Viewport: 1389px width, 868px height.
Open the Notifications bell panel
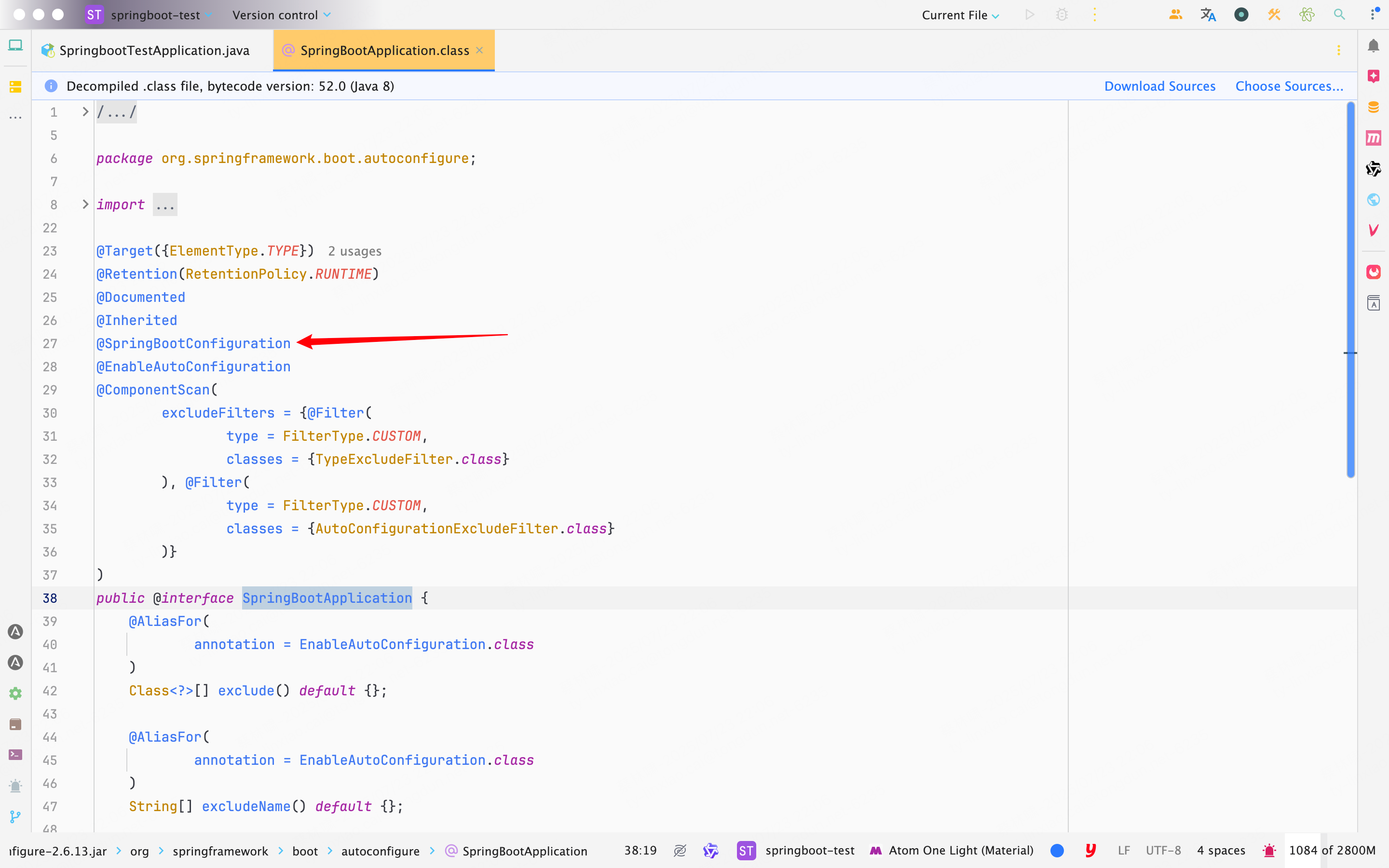tap(1373, 46)
